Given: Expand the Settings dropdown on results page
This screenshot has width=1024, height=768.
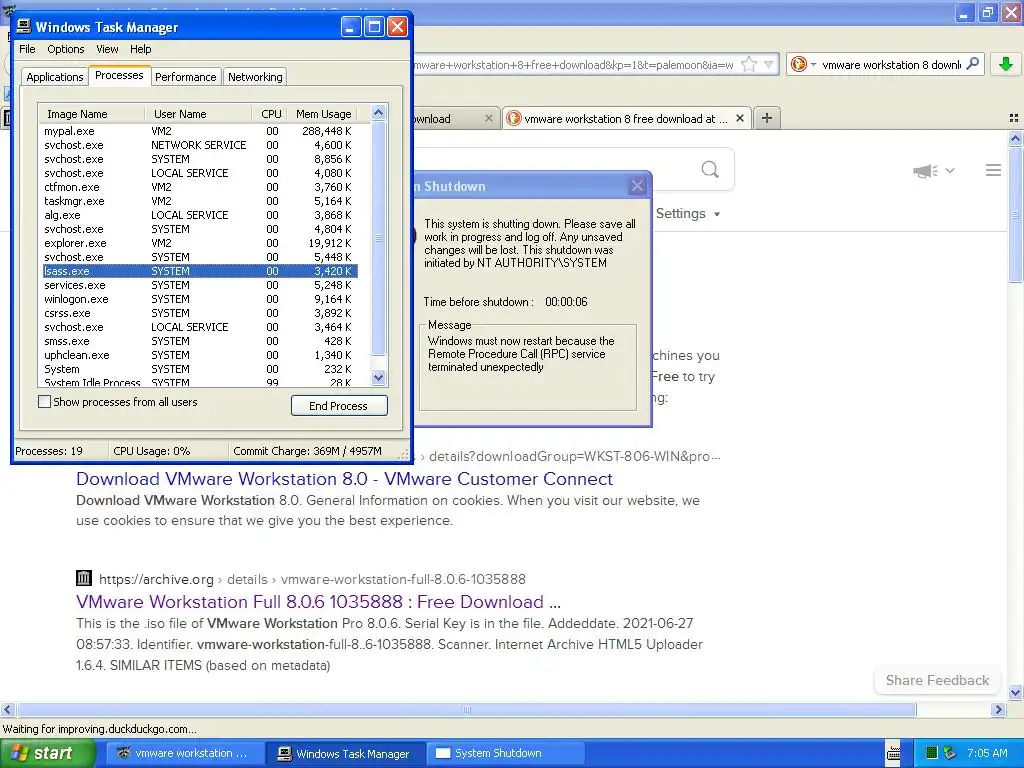Looking at the screenshot, I should coord(688,214).
